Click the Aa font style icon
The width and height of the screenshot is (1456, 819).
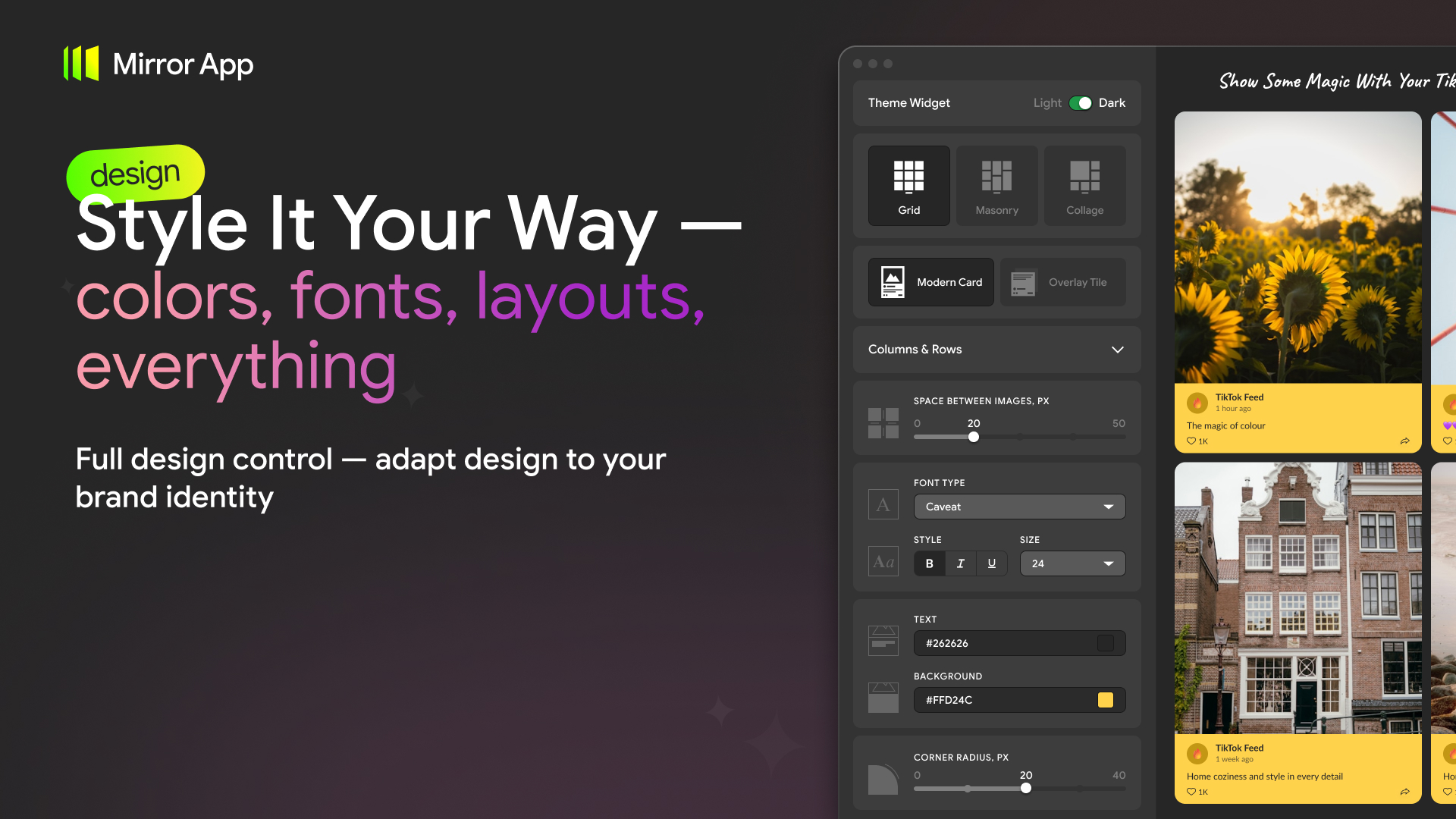tap(883, 561)
